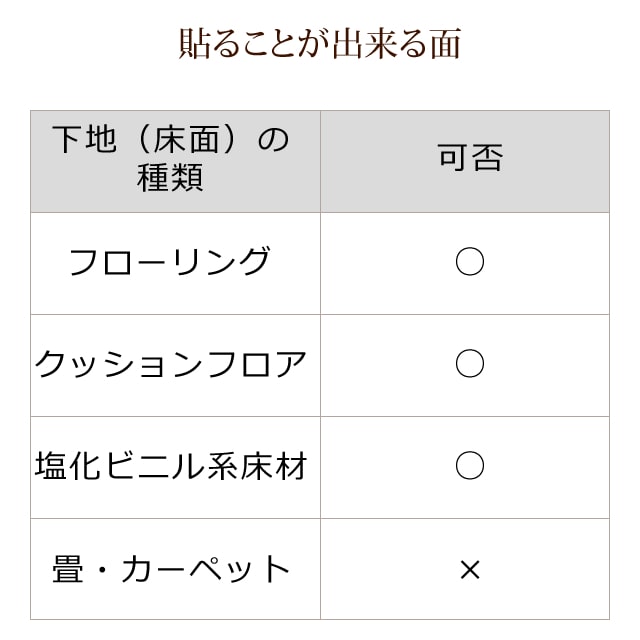Click the circle mark for フローリング
The image size is (640, 640).
469,262
